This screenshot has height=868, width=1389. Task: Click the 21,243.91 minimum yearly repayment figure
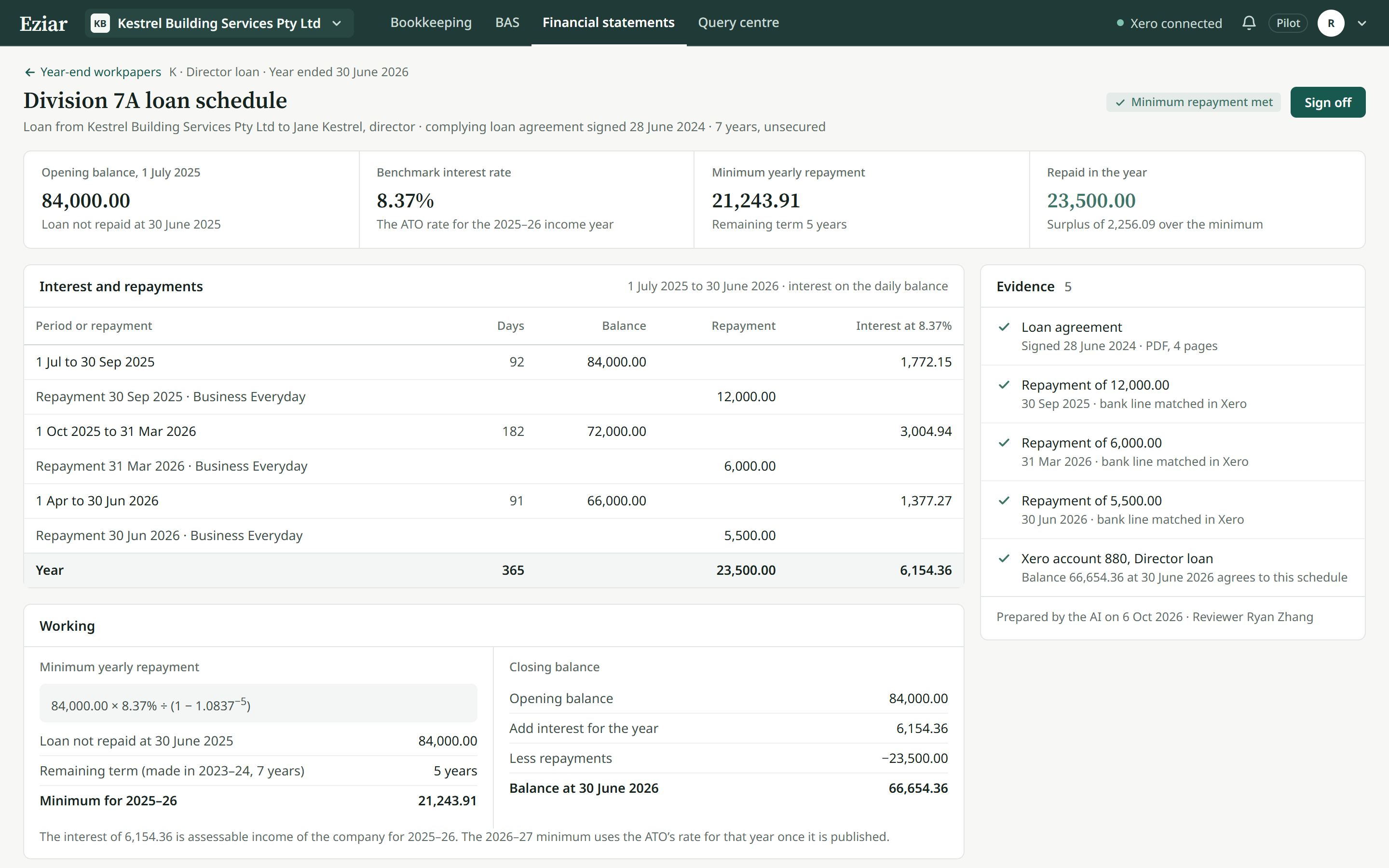pyautogui.click(x=755, y=201)
